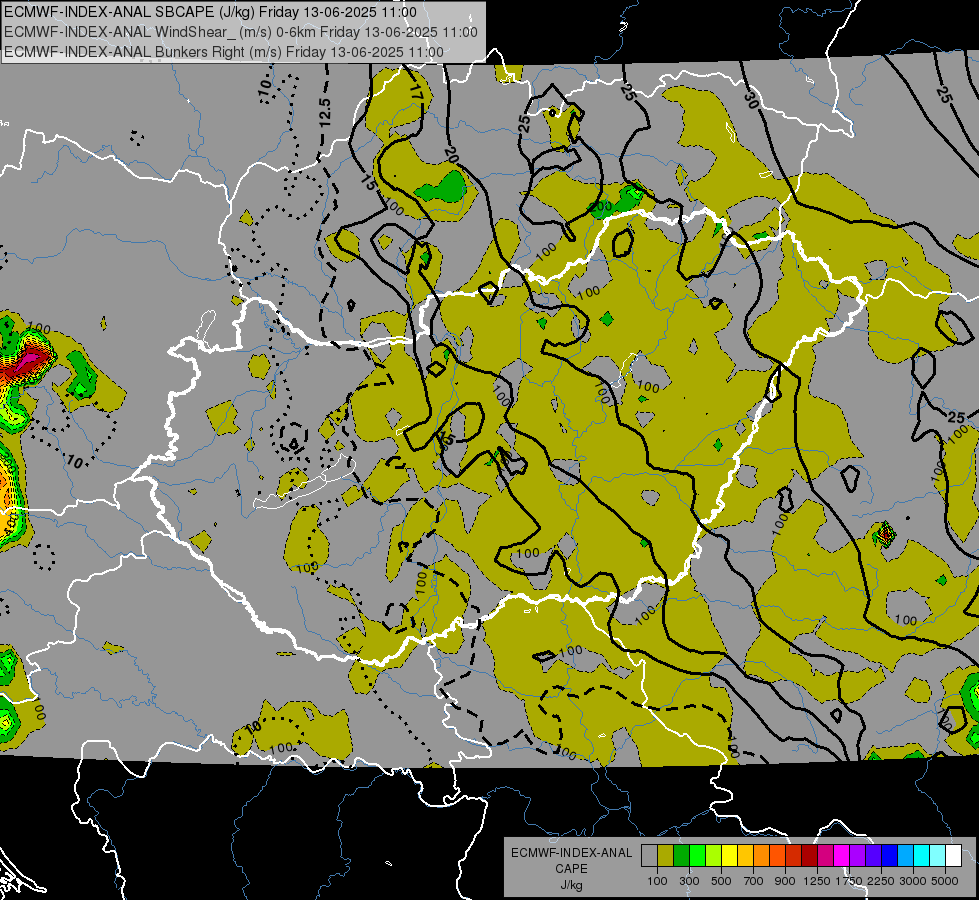Image resolution: width=979 pixels, height=900 pixels.
Task: Click the indigo swatch before 2250
Action: click(873, 856)
